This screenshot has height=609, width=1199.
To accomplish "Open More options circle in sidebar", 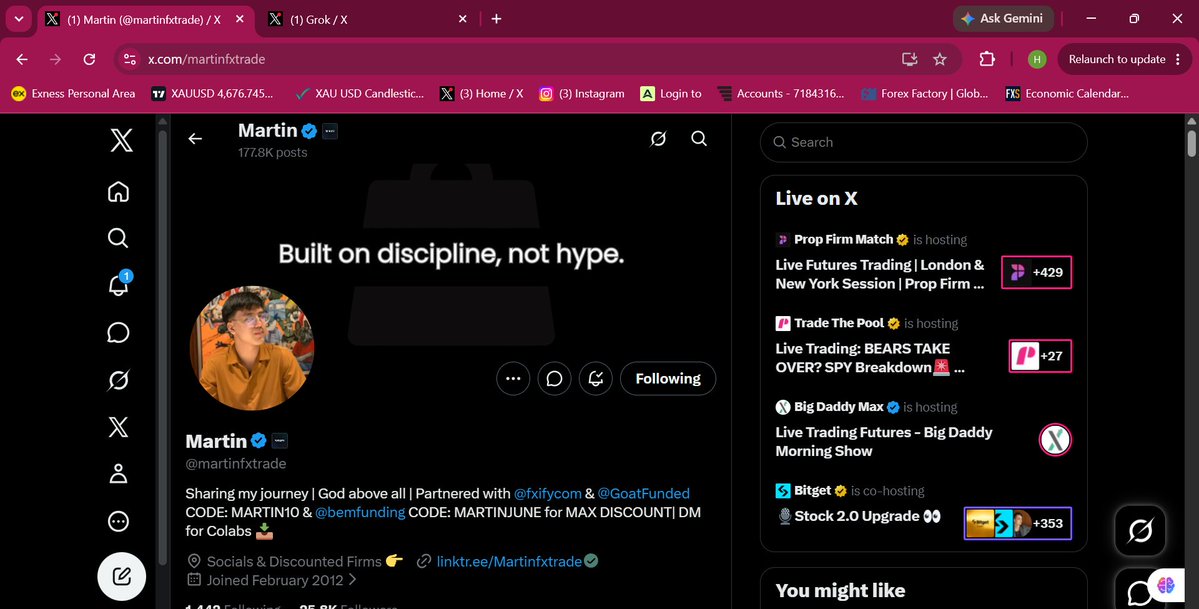I will (x=118, y=521).
